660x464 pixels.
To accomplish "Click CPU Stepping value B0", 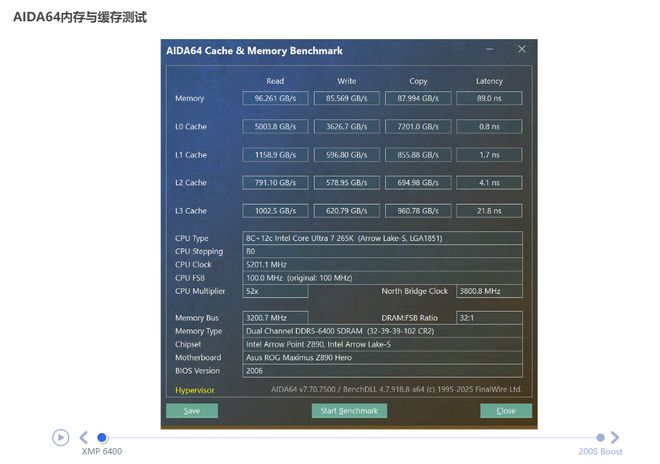I will click(382, 251).
